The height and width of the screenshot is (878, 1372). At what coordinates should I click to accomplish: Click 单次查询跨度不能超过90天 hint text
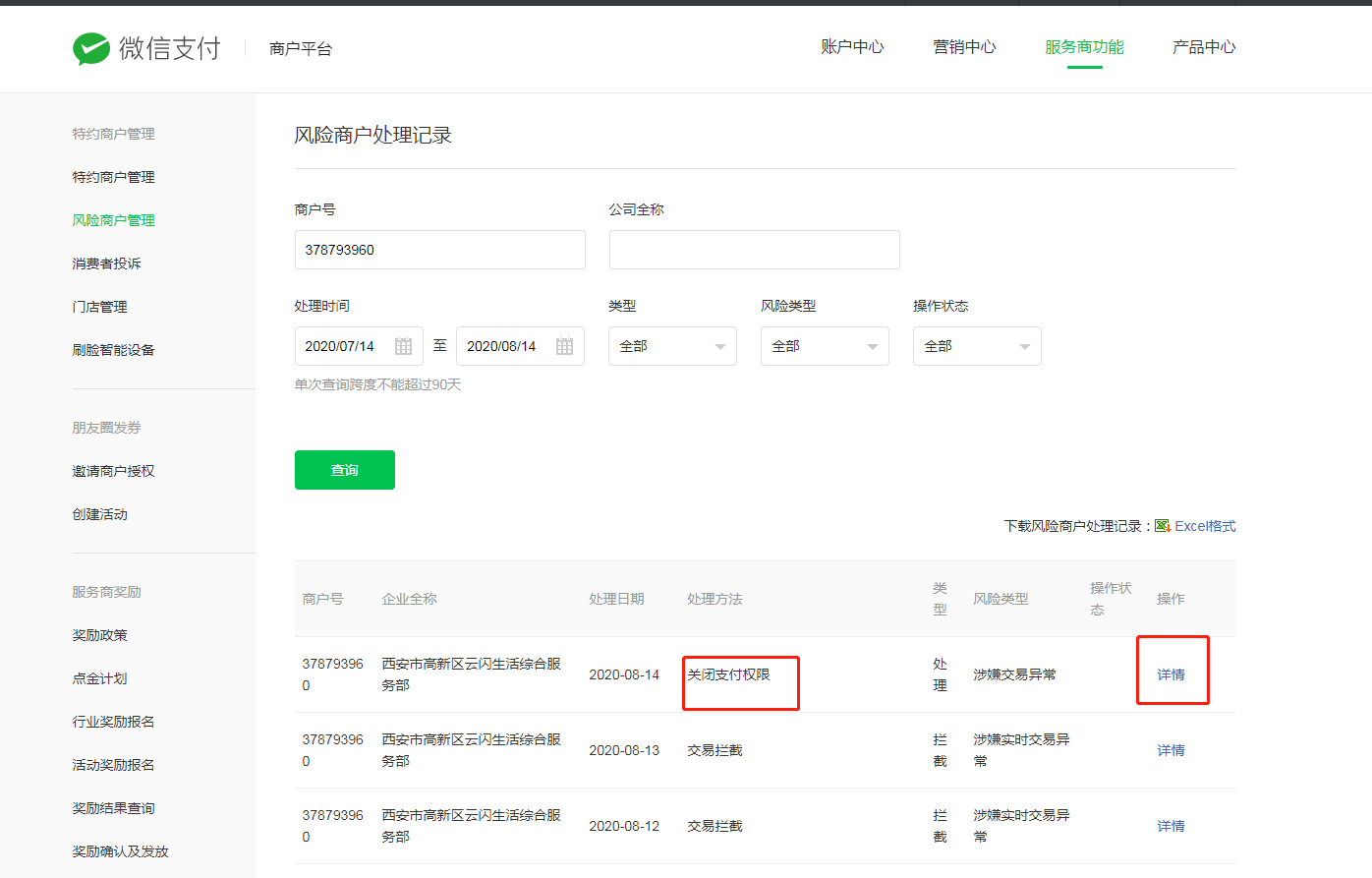click(377, 384)
